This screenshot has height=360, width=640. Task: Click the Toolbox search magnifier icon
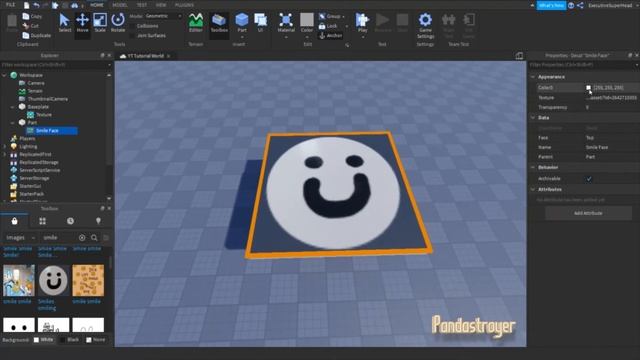[x=94, y=238]
